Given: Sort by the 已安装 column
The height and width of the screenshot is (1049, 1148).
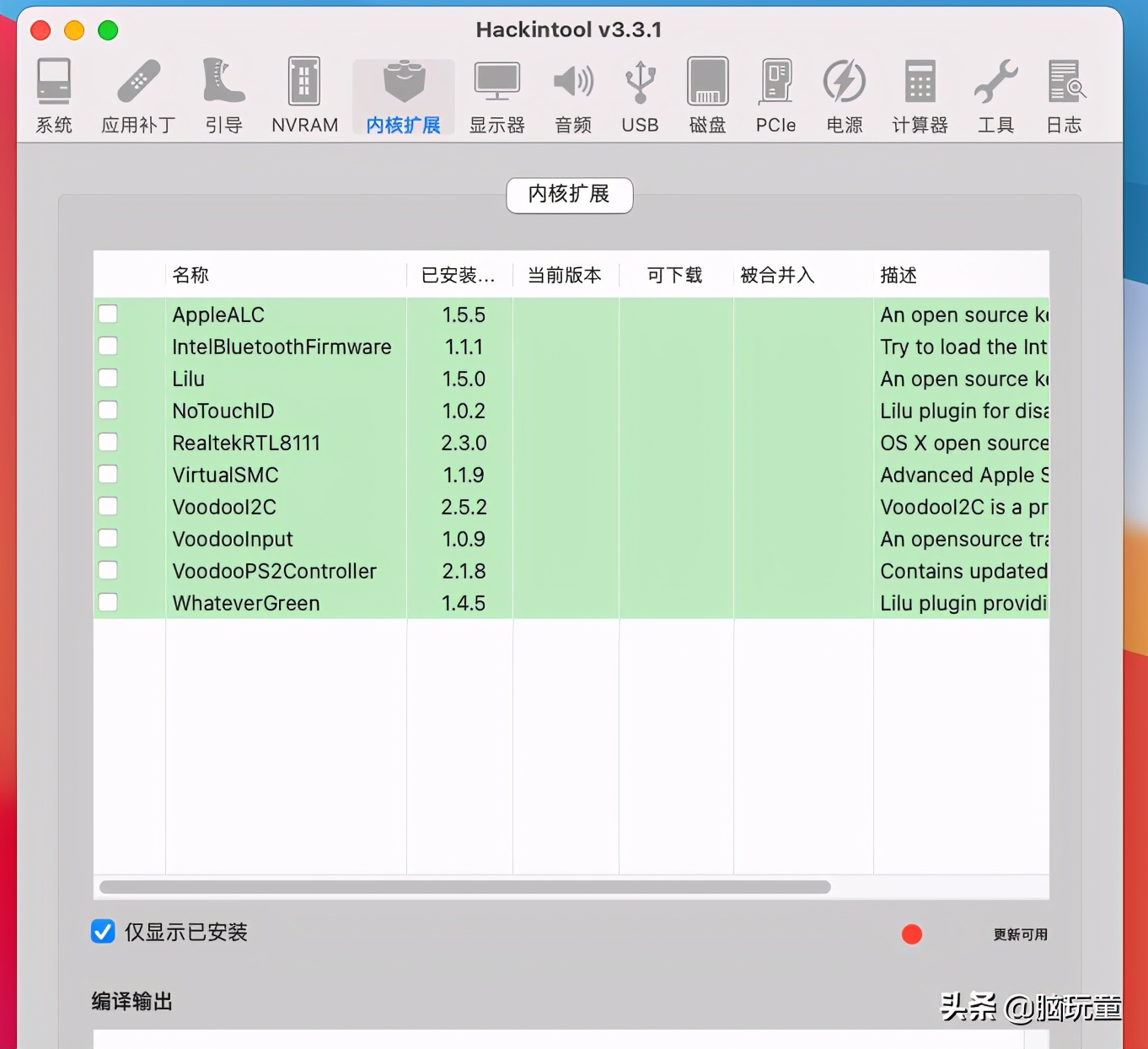Looking at the screenshot, I should (x=458, y=274).
